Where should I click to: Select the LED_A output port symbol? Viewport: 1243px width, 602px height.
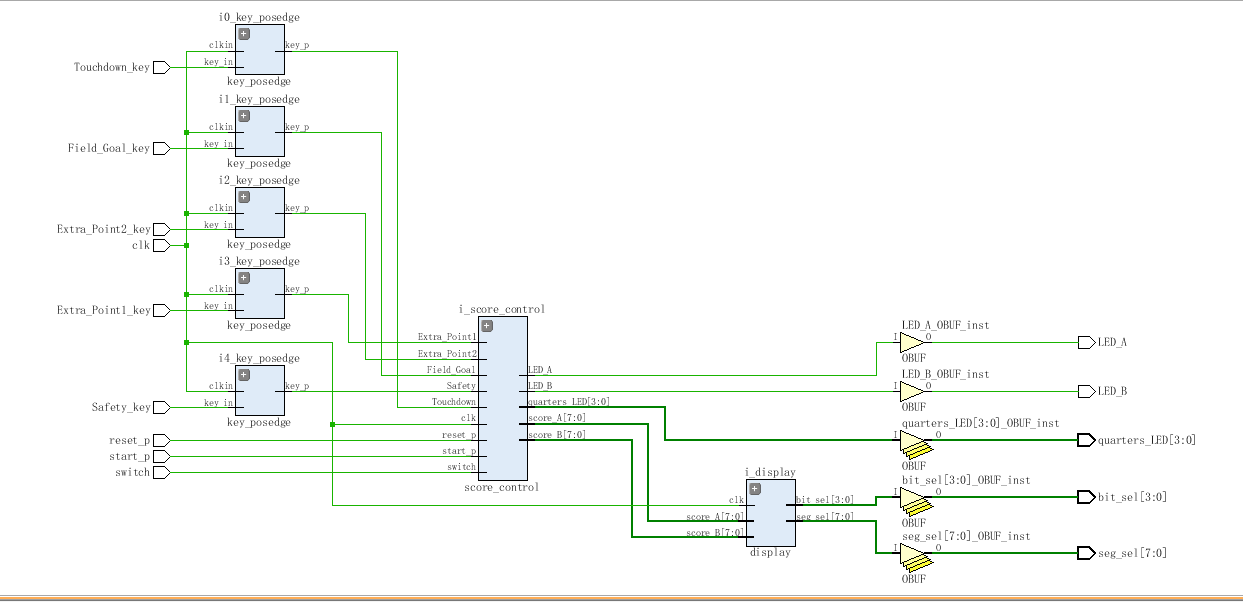1087,342
